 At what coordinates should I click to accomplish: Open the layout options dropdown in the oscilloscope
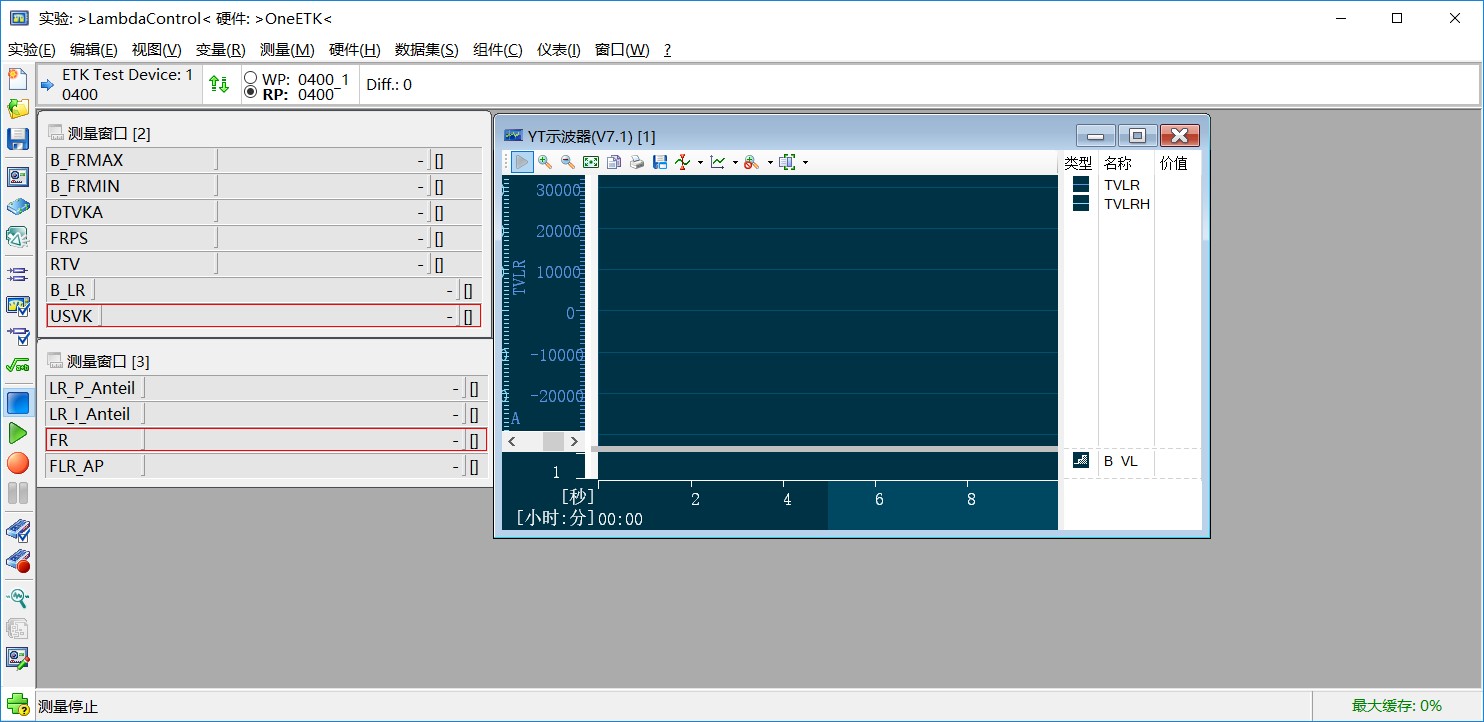[x=805, y=161]
